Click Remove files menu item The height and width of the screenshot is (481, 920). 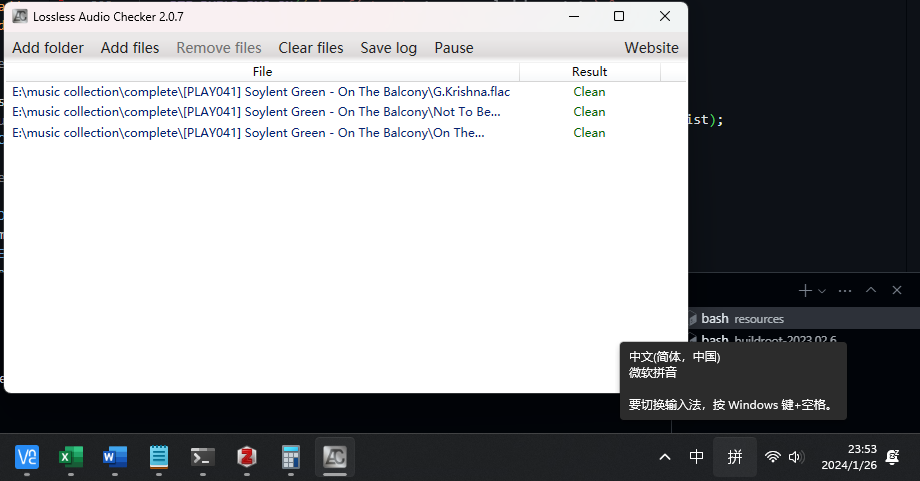(219, 48)
